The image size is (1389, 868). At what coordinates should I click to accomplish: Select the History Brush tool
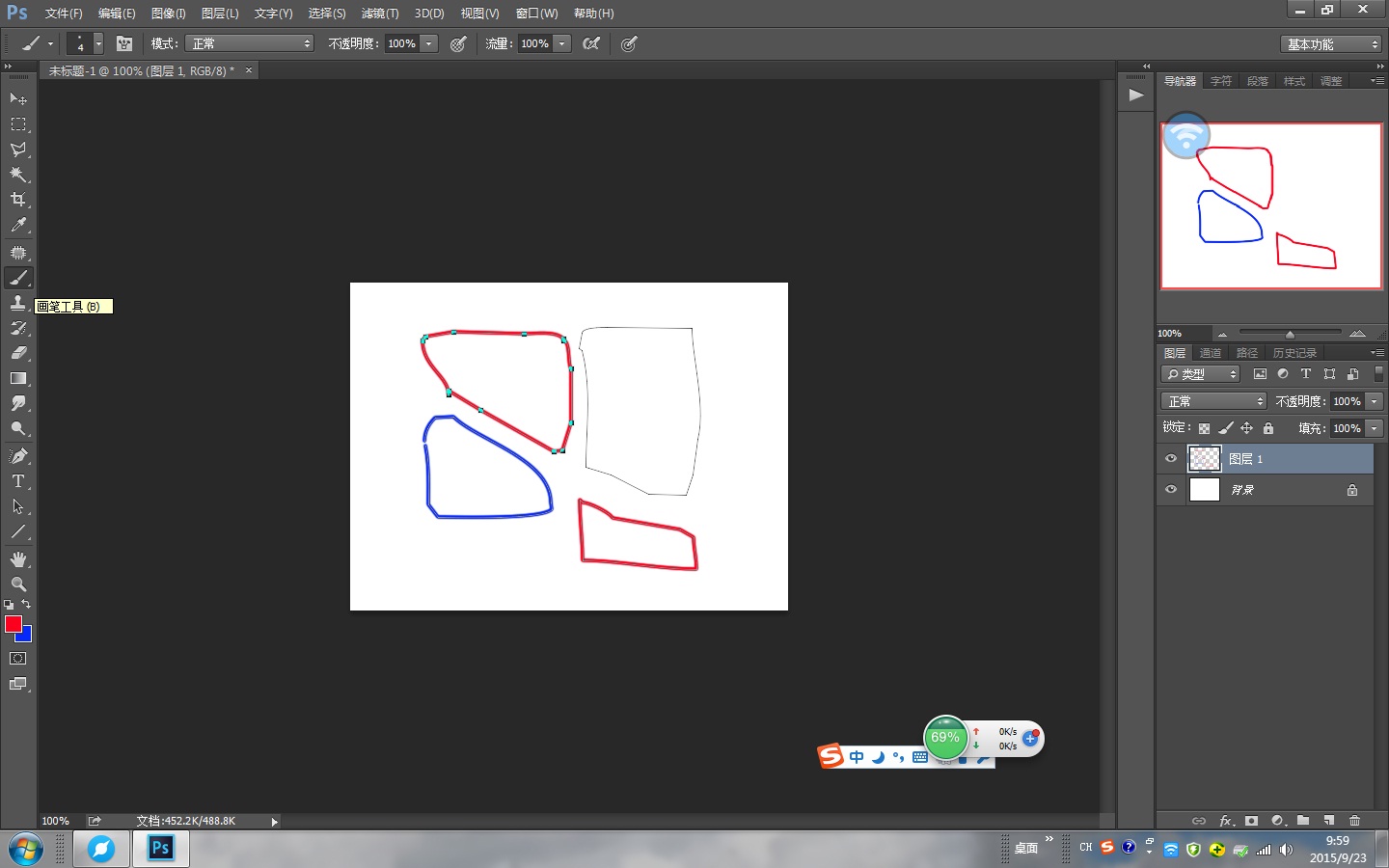click(18, 328)
